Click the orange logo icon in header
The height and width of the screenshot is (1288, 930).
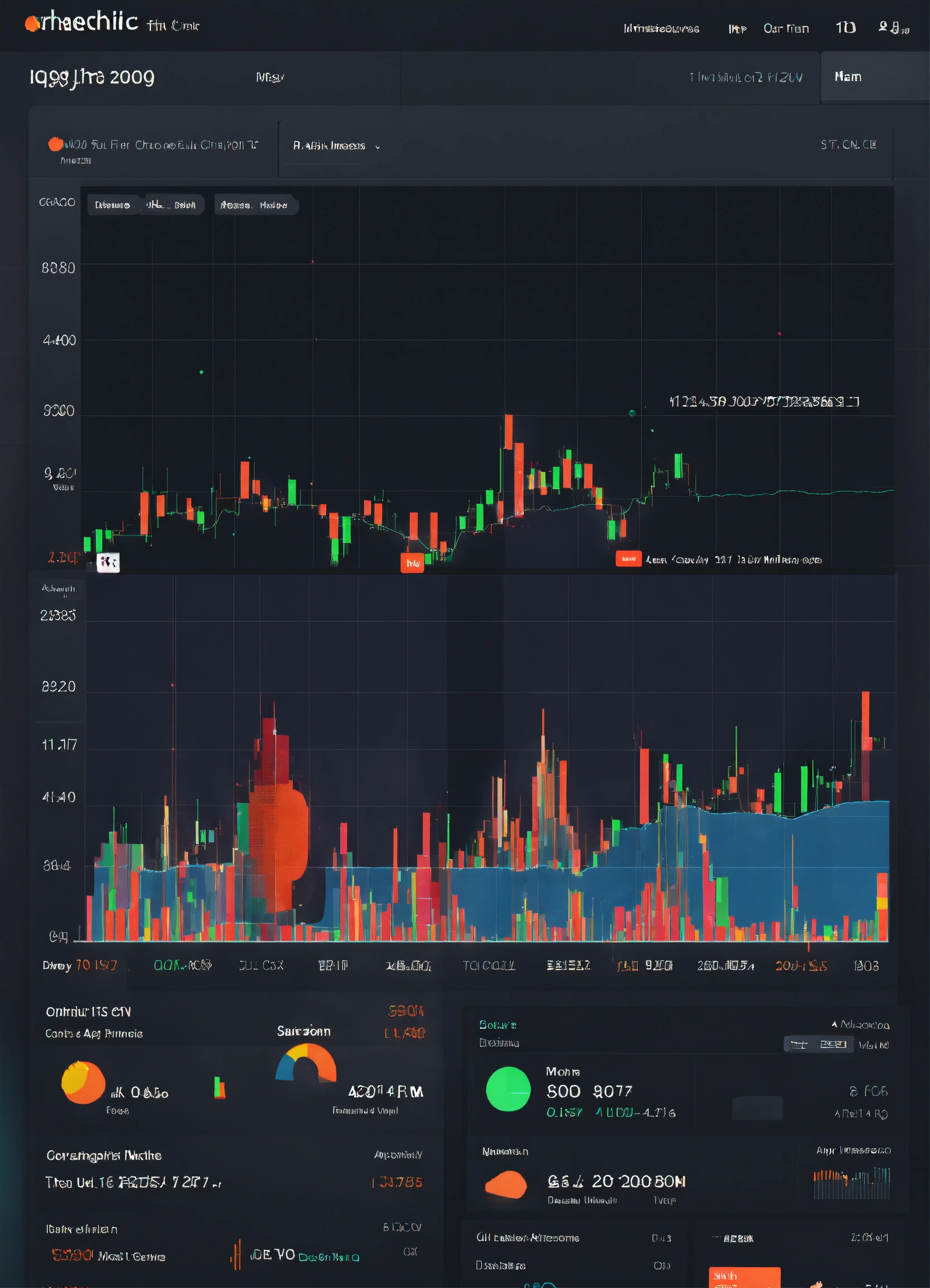click(x=32, y=23)
